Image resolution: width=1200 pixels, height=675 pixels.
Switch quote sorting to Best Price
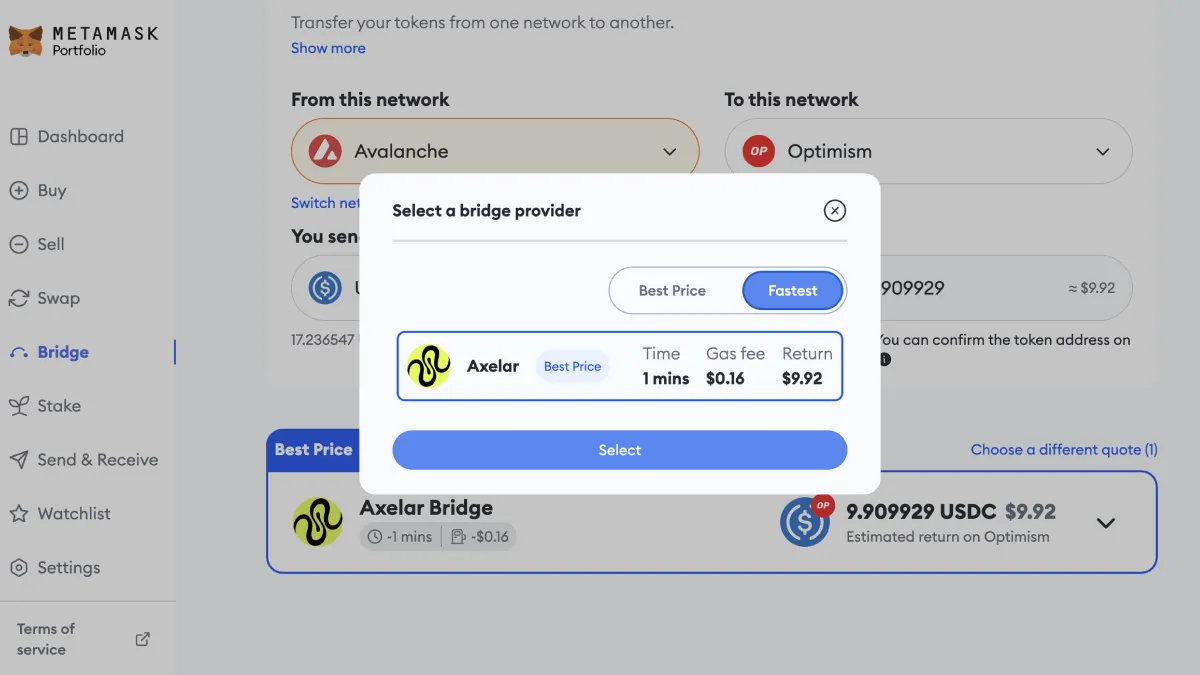[673, 291]
